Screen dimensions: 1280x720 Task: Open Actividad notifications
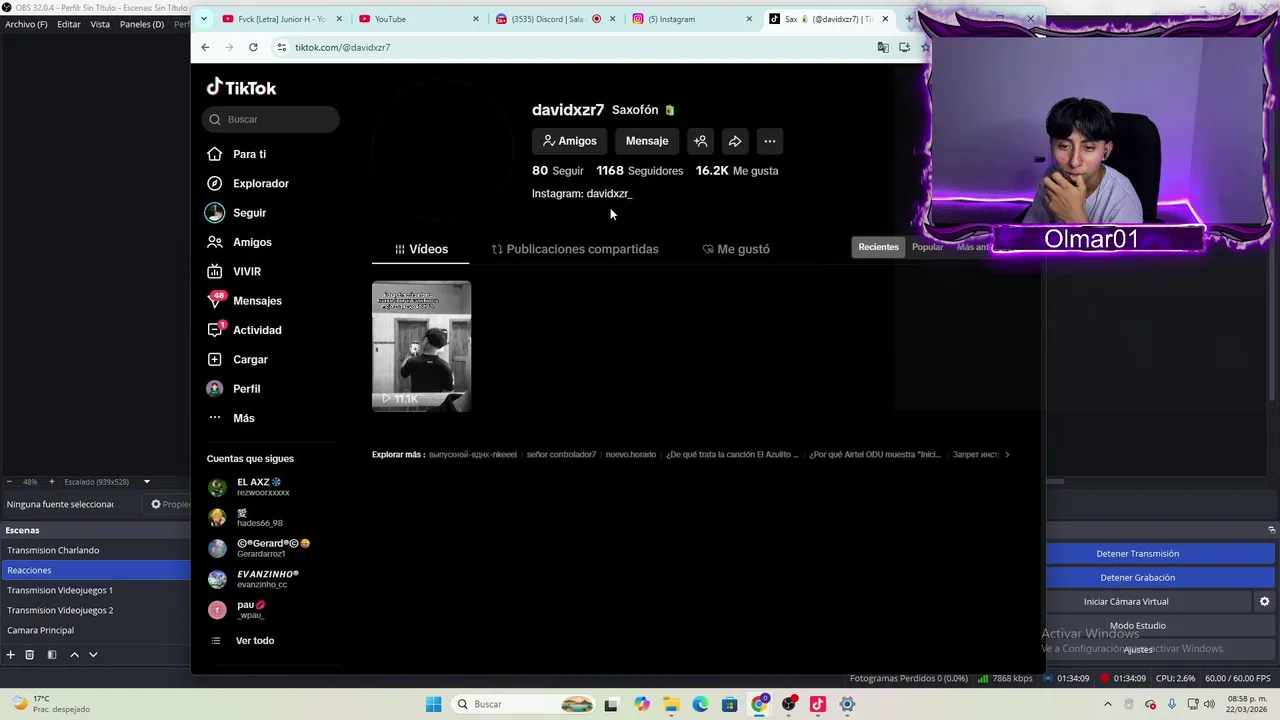coord(257,330)
